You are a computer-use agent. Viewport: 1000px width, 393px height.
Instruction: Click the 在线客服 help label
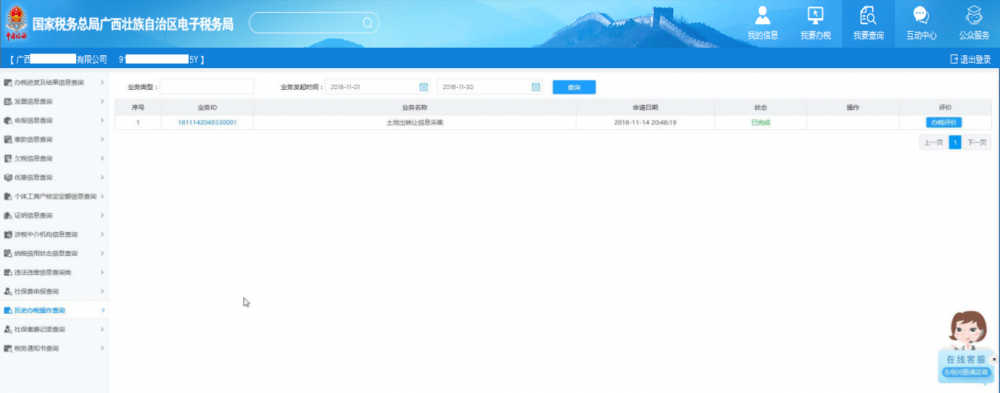point(966,359)
